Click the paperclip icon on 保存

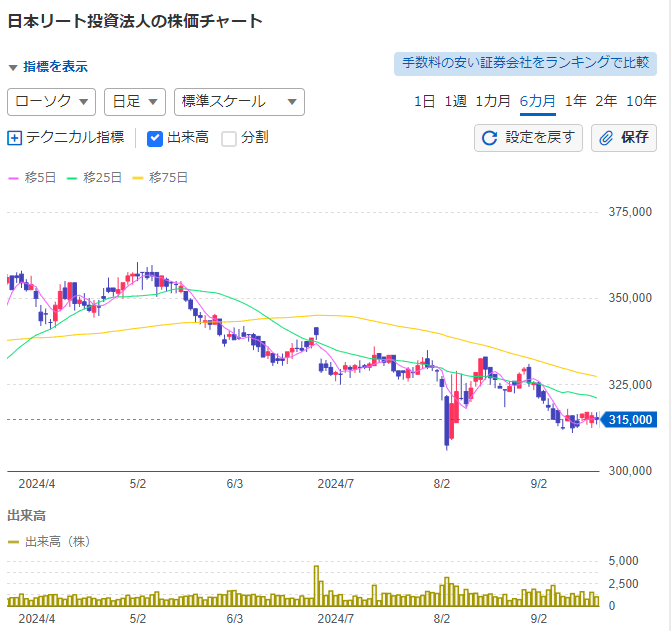click(606, 138)
